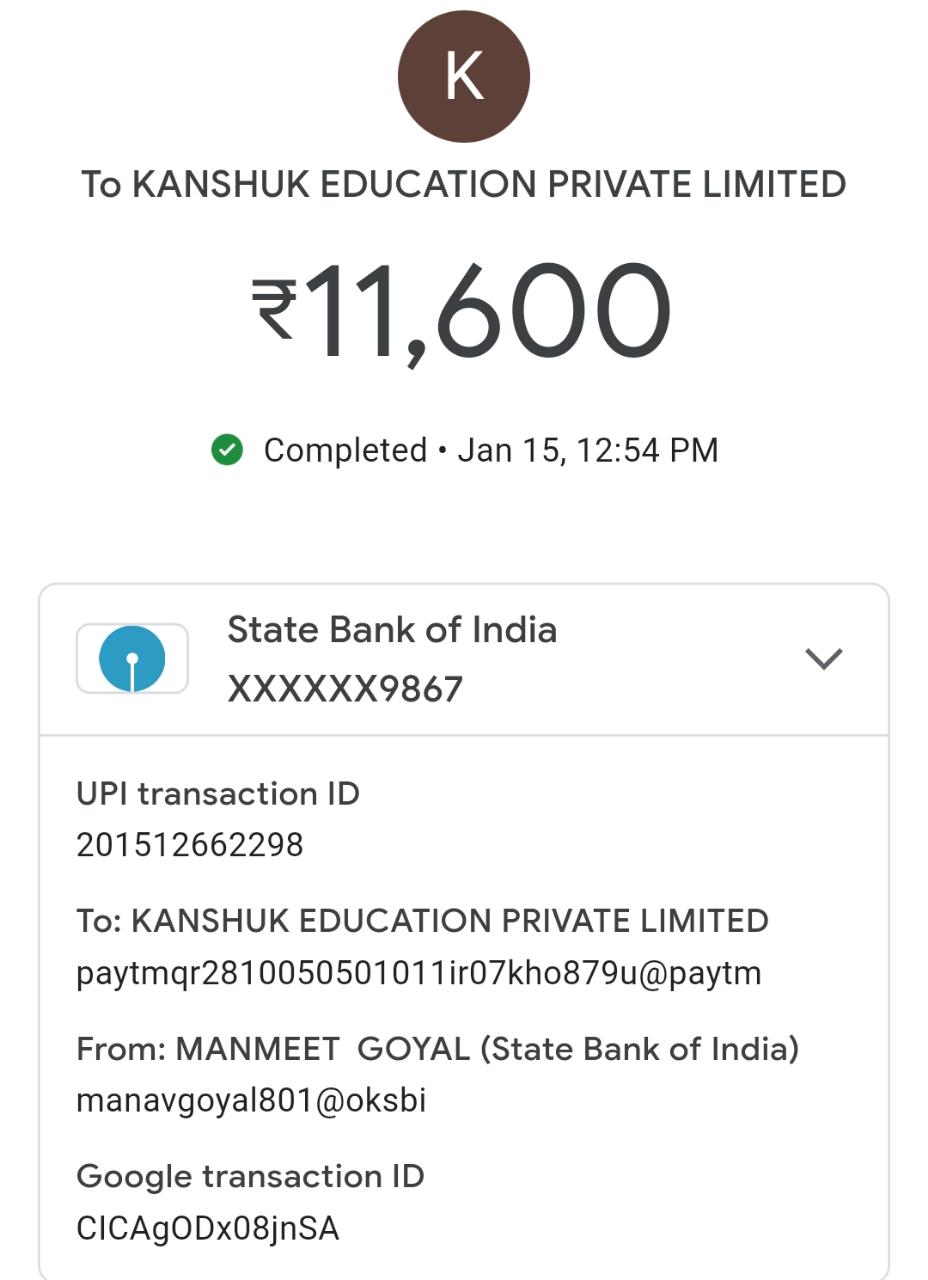
Task: Click the State Bank of India logo
Action: pyautogui.click(x=132, y=658)
